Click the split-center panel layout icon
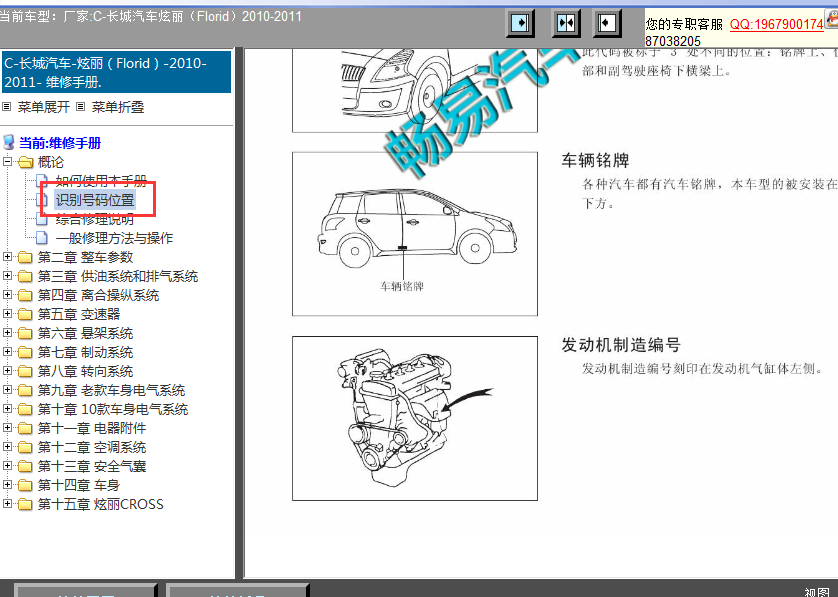838x597 pixels. pos(565,23)
